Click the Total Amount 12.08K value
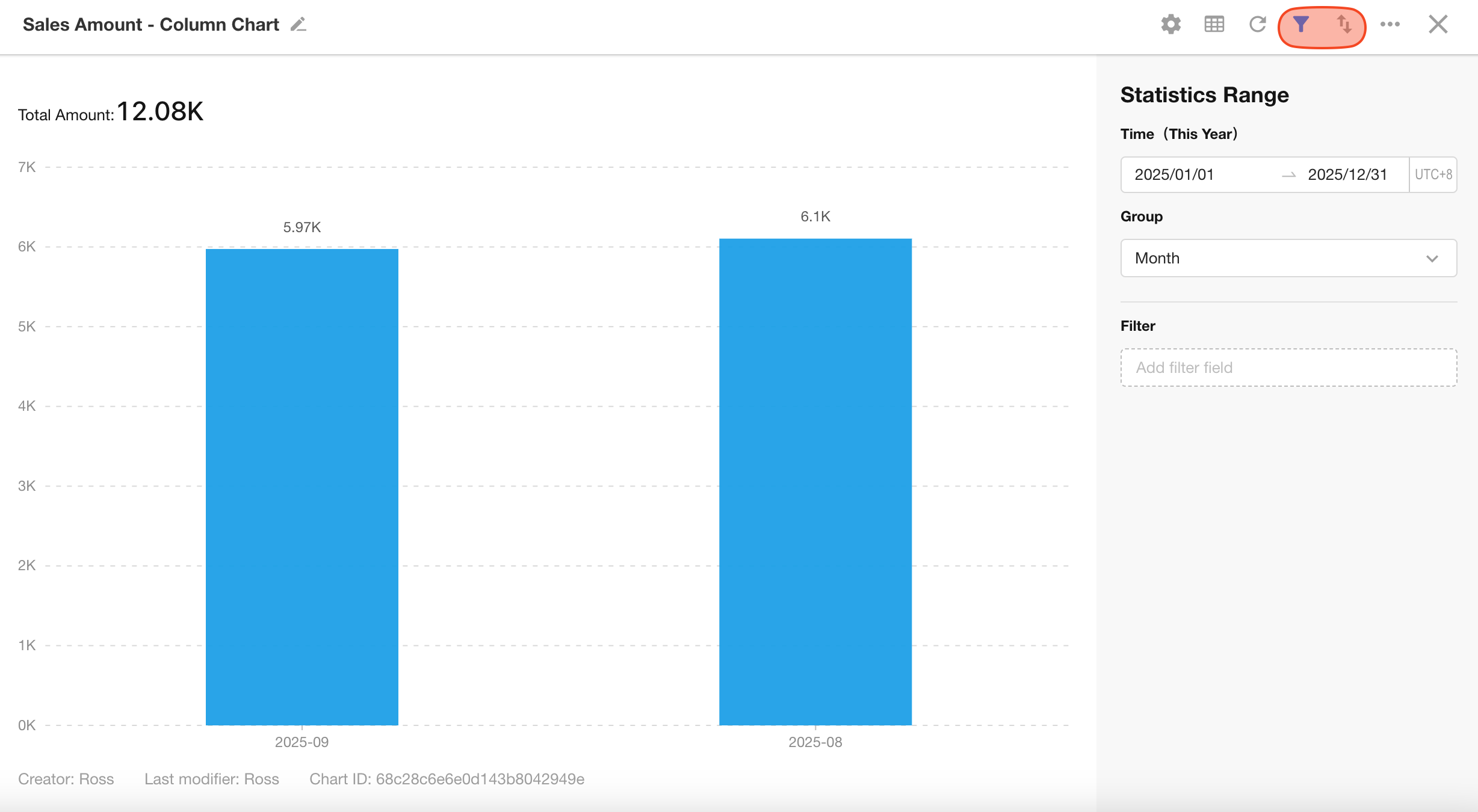Viewport: 1478px width, 812px height. coord(160,112)
